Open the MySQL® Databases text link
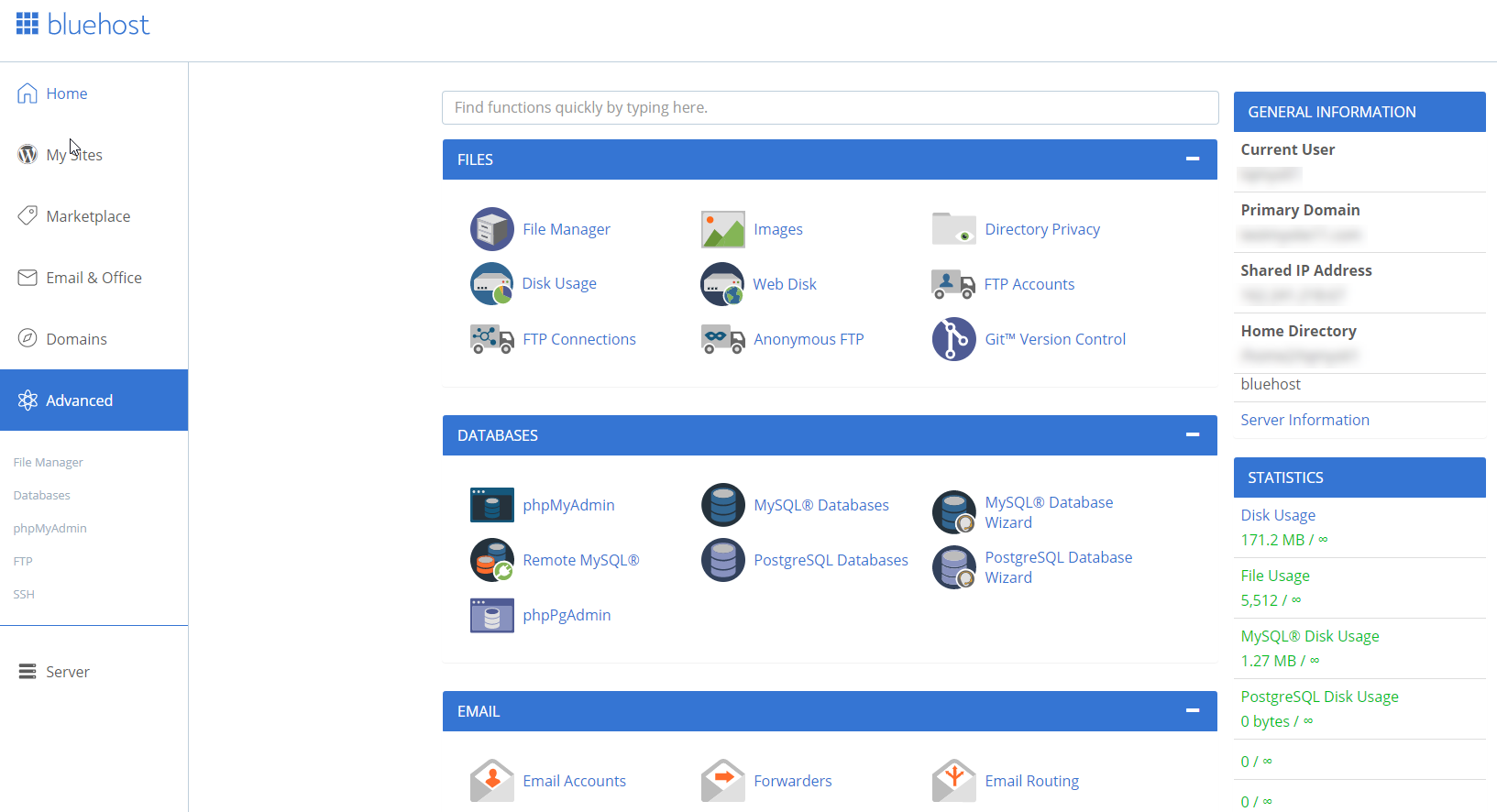Screen dimensions: 1497x812 point(821,505)
